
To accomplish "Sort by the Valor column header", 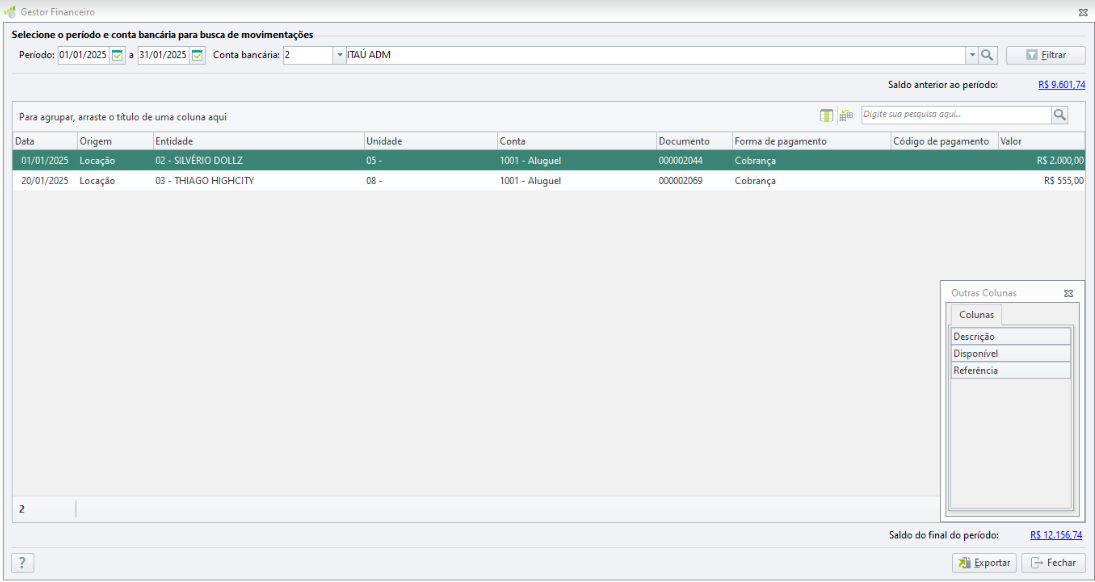I will pos(1041,141).
